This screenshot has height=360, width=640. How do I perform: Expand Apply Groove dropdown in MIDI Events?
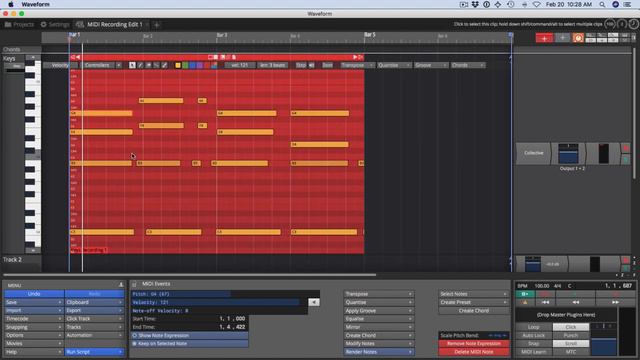point(378,311)
